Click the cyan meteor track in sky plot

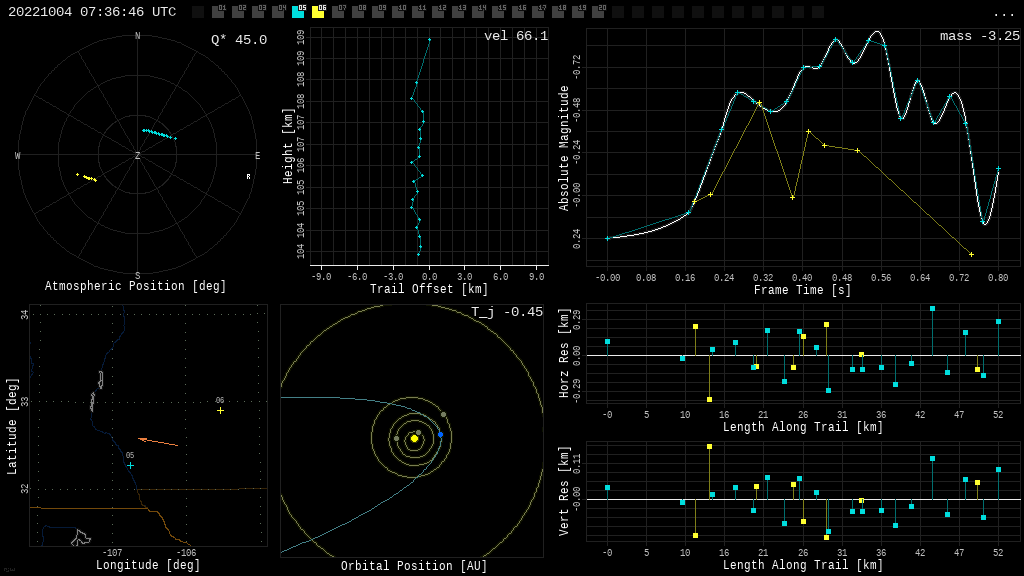(159, 134)
